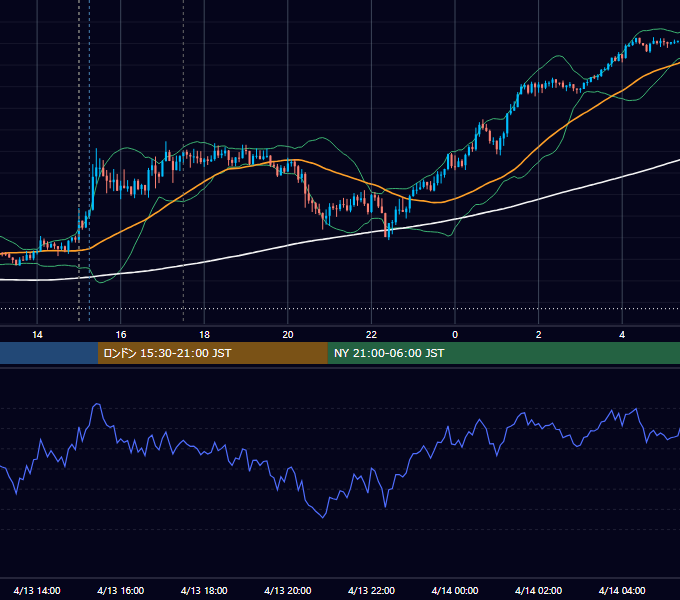Click the hour label 2 on price chart axis
680x600 pixels.
pyautogui.click(x=539, y=335)
